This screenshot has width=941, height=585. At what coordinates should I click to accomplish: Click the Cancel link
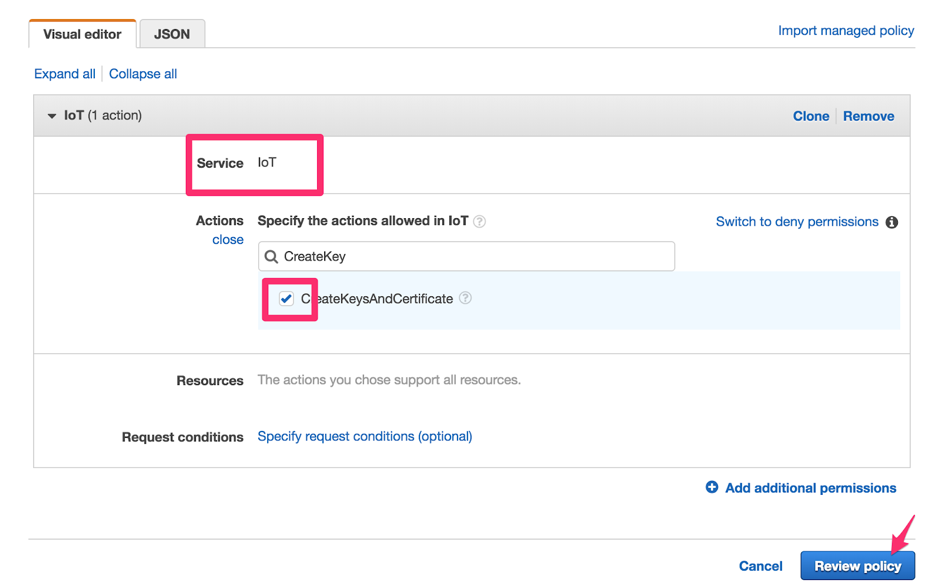point(760,566)
